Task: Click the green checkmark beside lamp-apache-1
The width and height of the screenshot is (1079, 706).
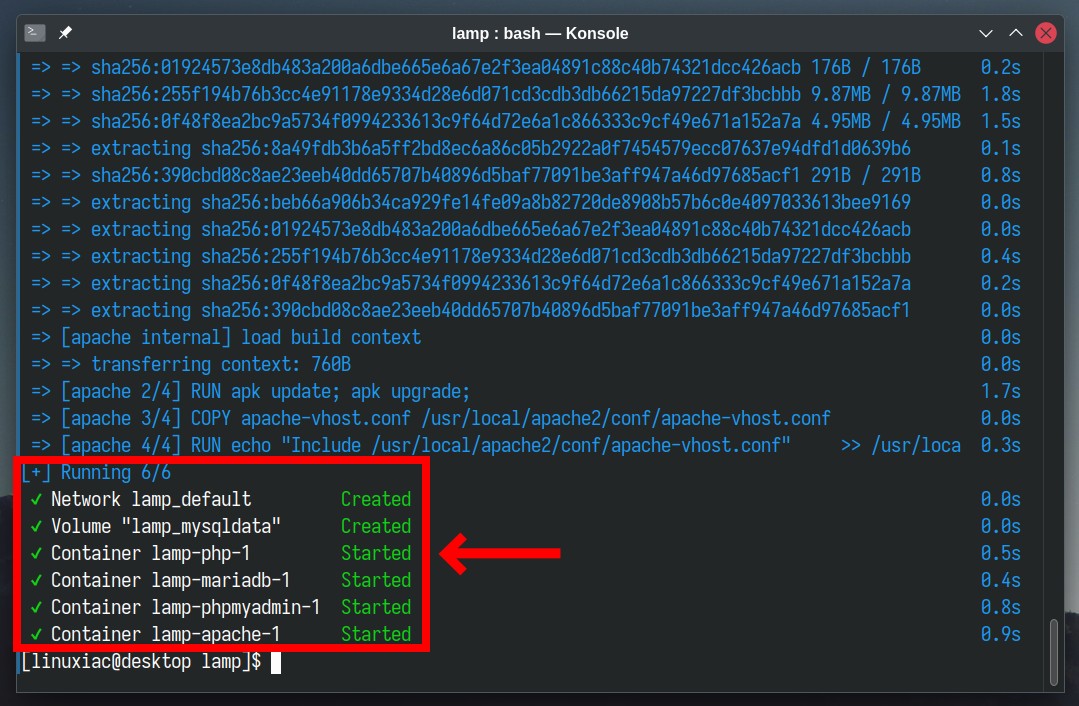Action: [36, 634]
